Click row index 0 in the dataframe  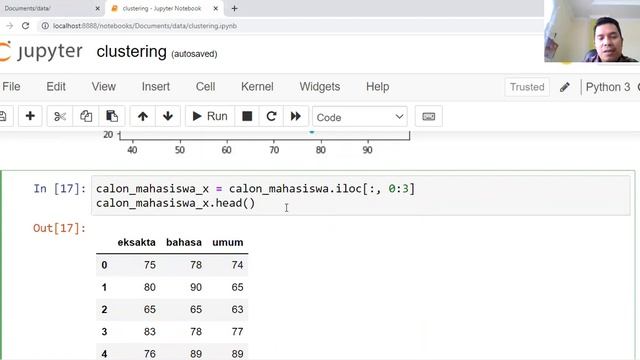[x=104, y=265]
